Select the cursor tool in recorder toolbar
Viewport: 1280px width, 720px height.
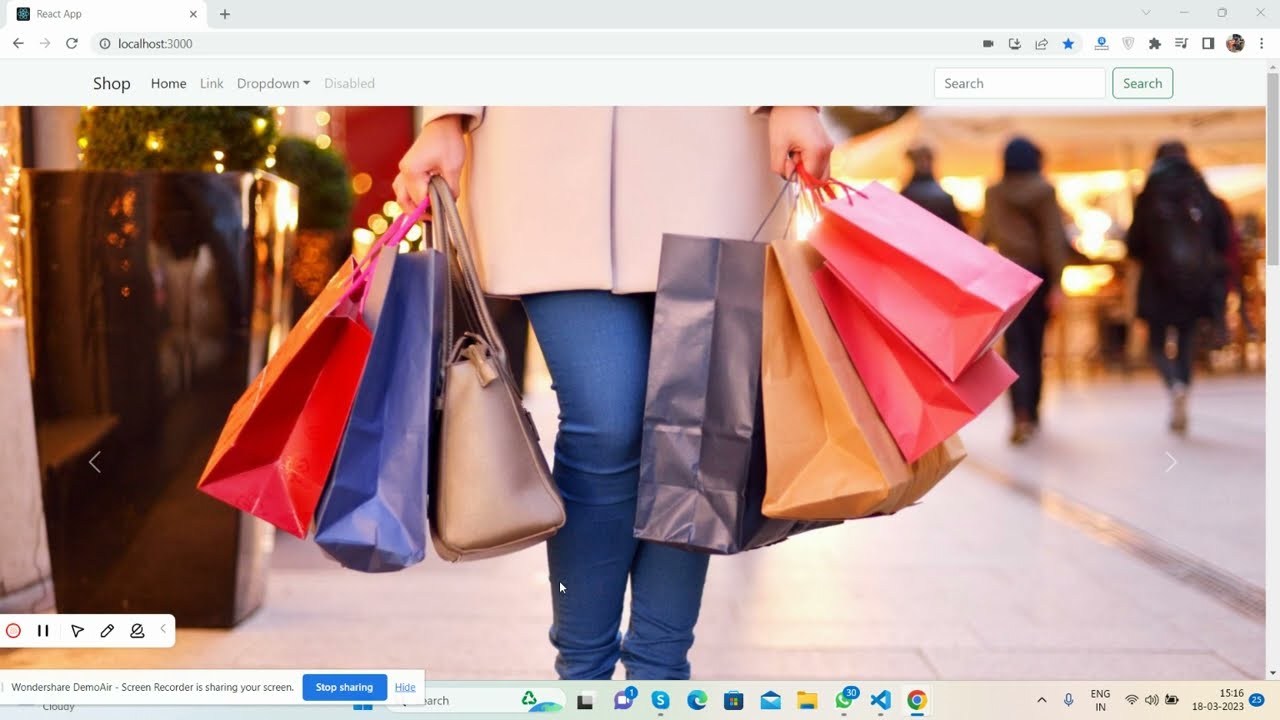[77, 631]
